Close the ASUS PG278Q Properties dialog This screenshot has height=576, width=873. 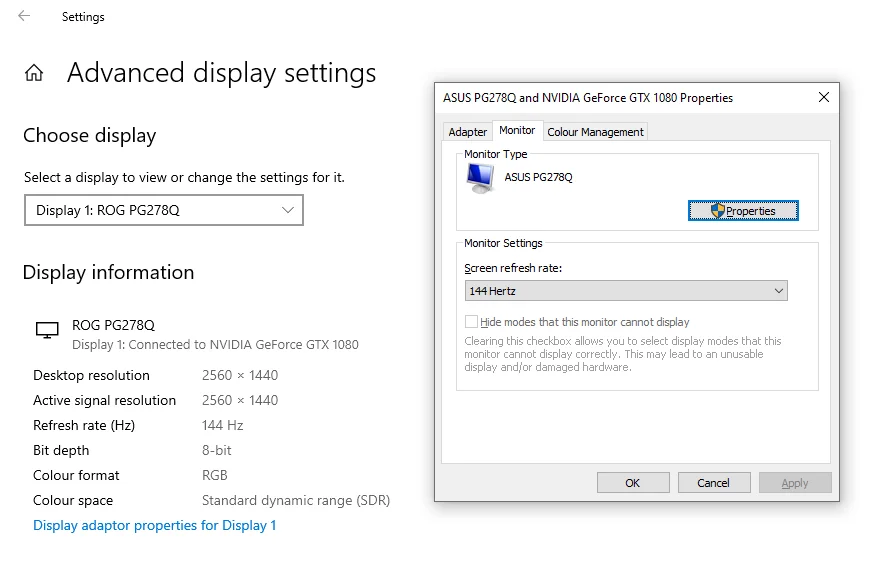point(824,97)
